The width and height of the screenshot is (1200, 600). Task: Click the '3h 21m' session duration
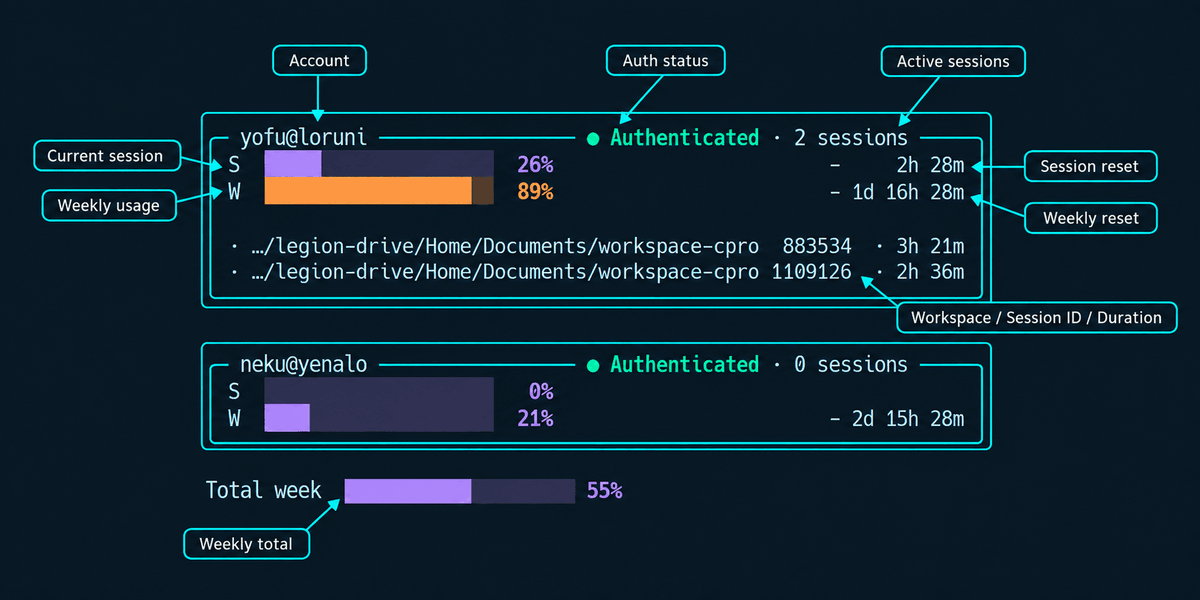point(931,246)
